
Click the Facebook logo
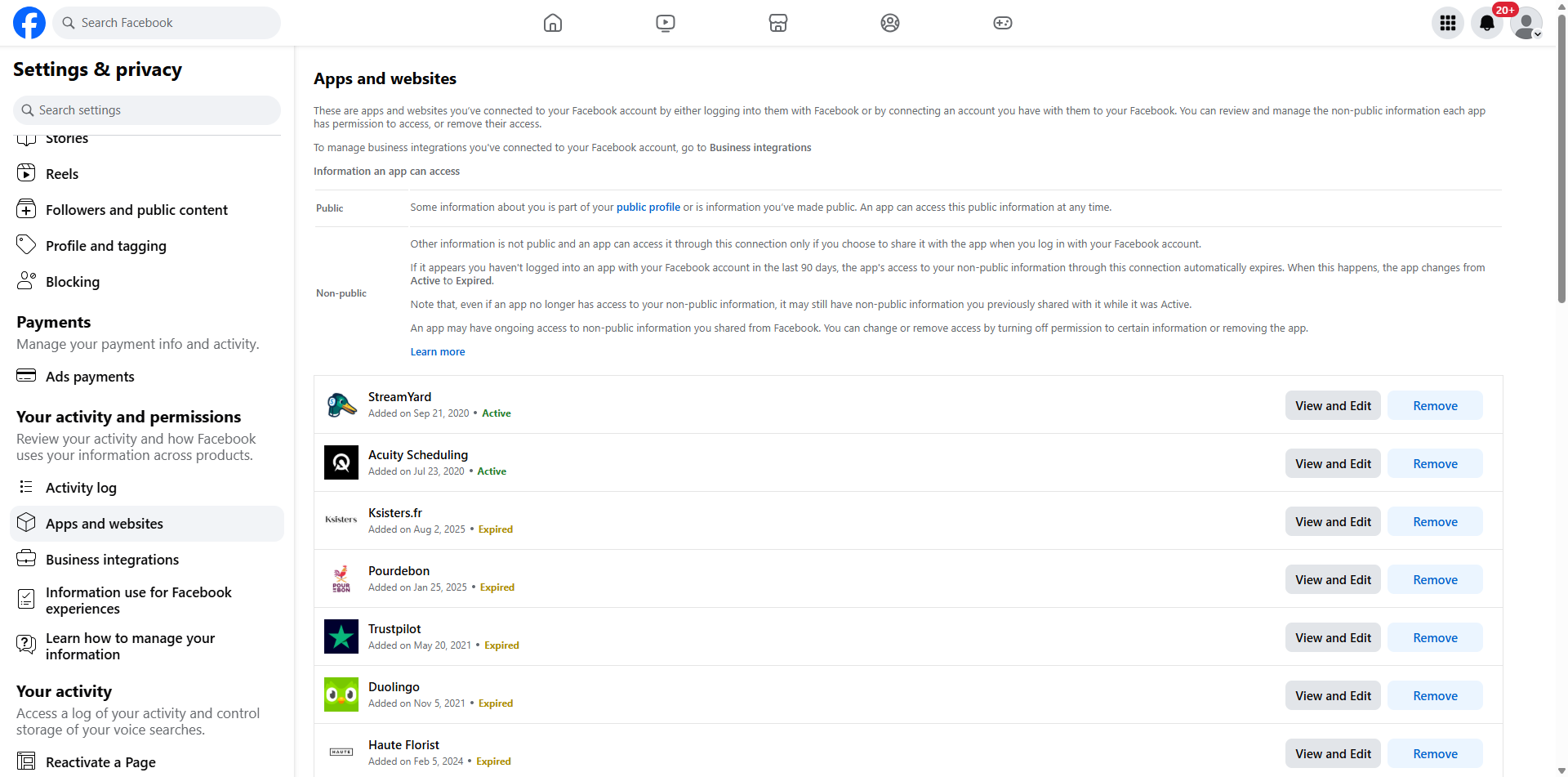pyautogui.click(x=29, y=22)
